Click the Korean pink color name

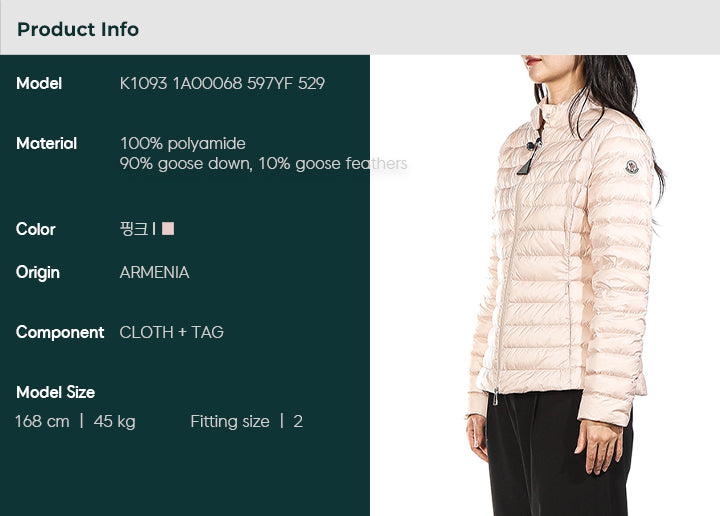click(x=134, y=228)
